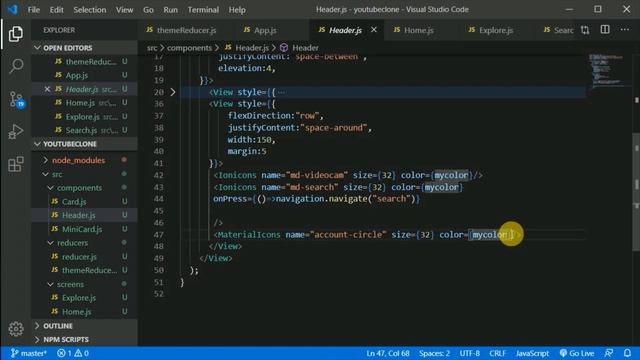Open Card.js in the file tree
The image size is (640, 360).
tap(84, 202)
